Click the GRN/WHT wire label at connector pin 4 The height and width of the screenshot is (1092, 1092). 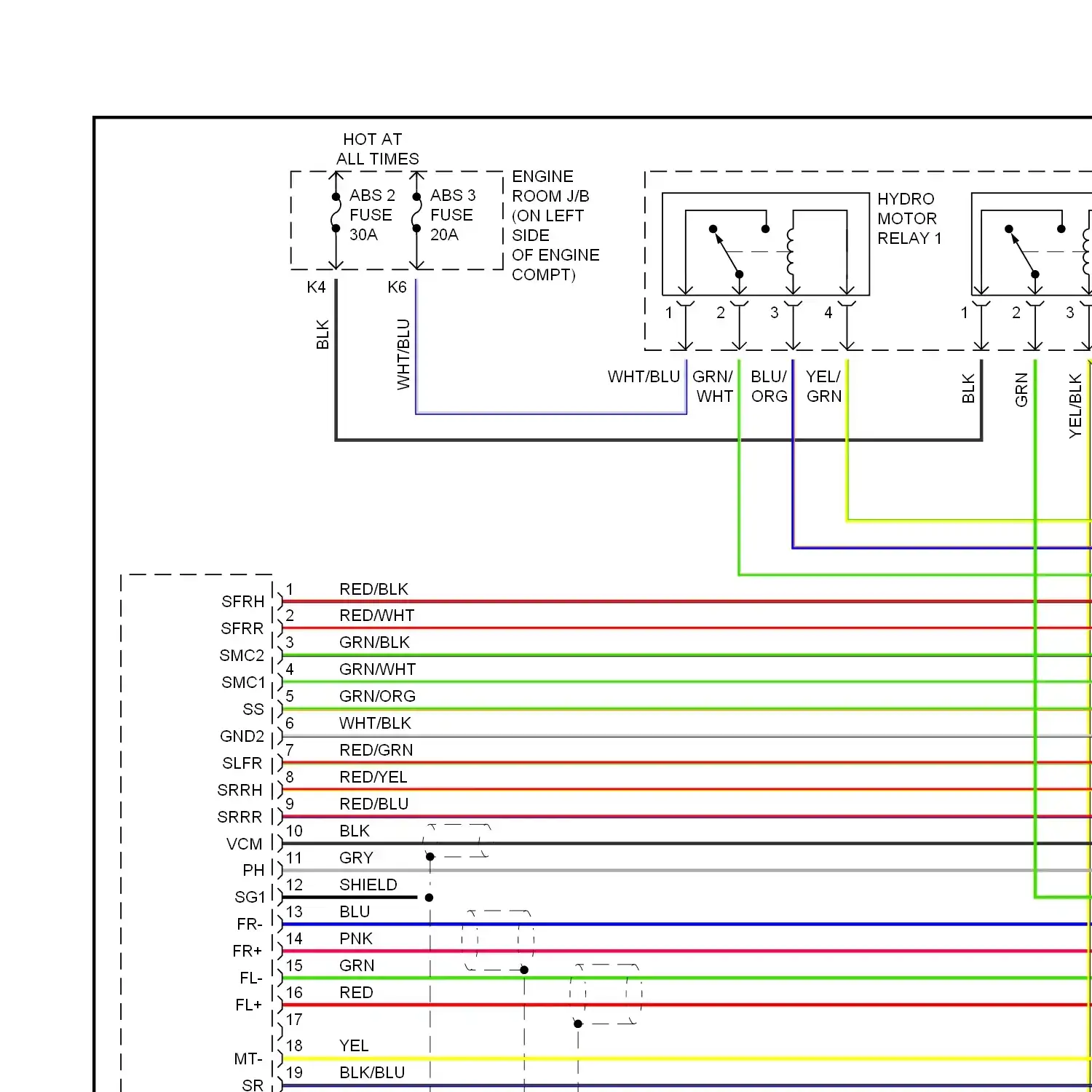(x=377, y=669)
